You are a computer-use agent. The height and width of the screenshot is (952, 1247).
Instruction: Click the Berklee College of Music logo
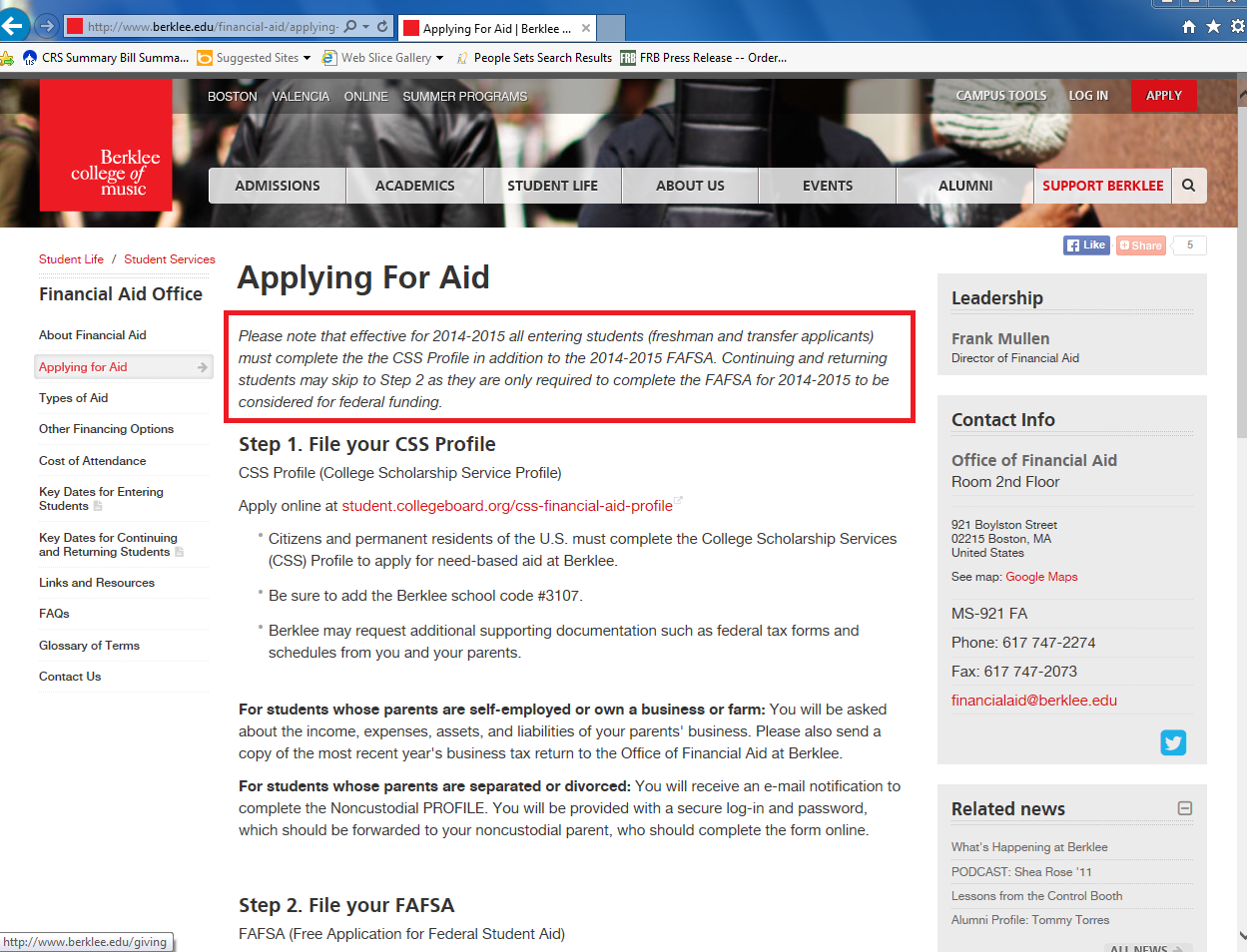106,146
